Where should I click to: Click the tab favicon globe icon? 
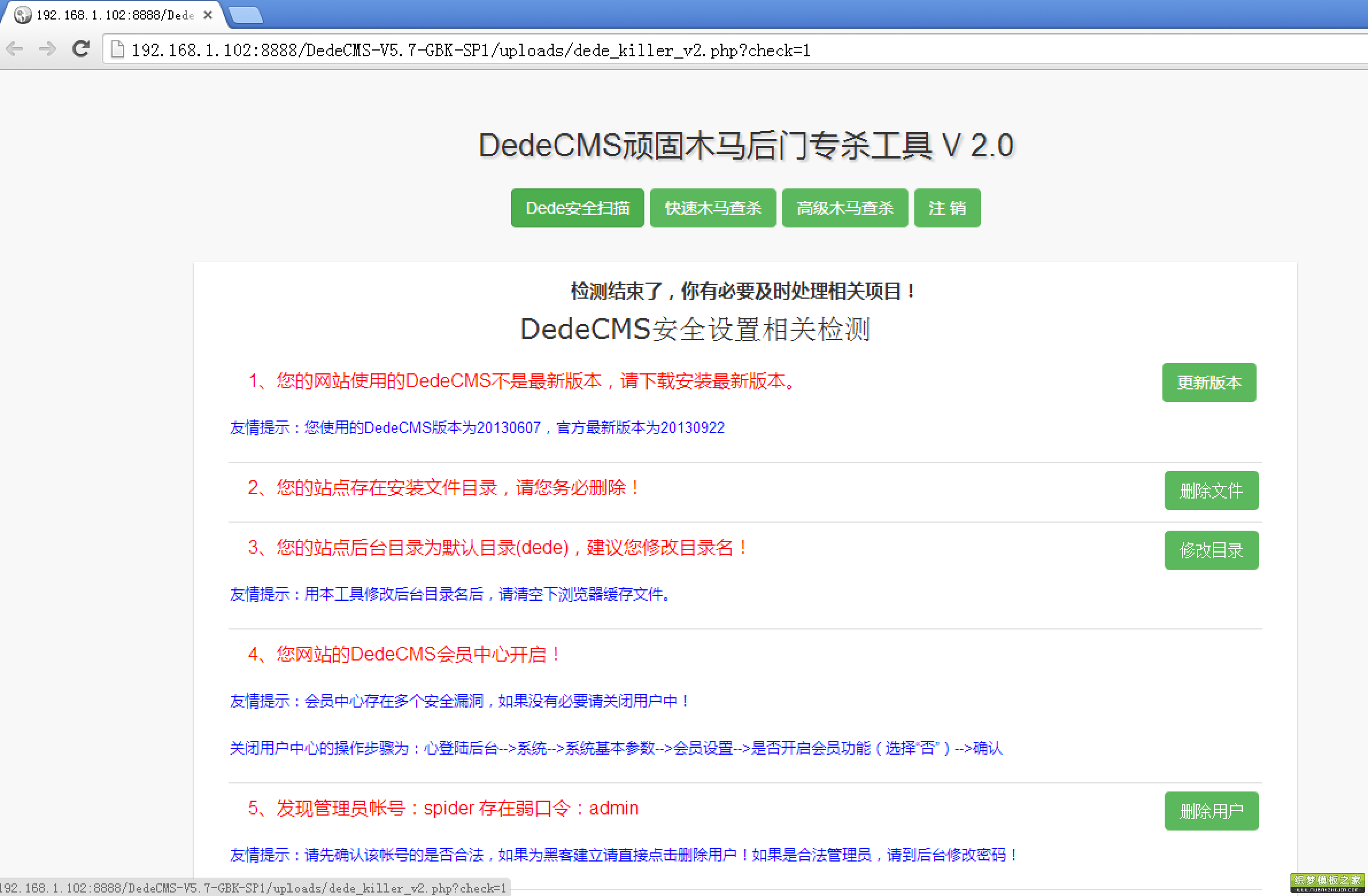(x=22, y=15)
